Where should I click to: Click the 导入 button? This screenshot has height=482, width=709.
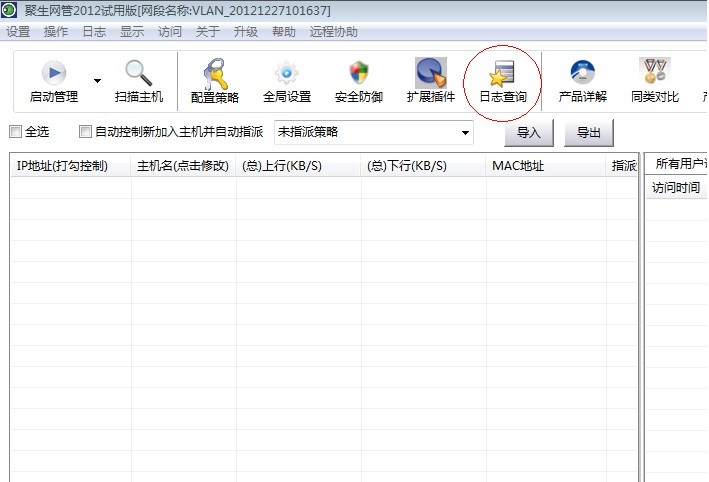point(529,133)
